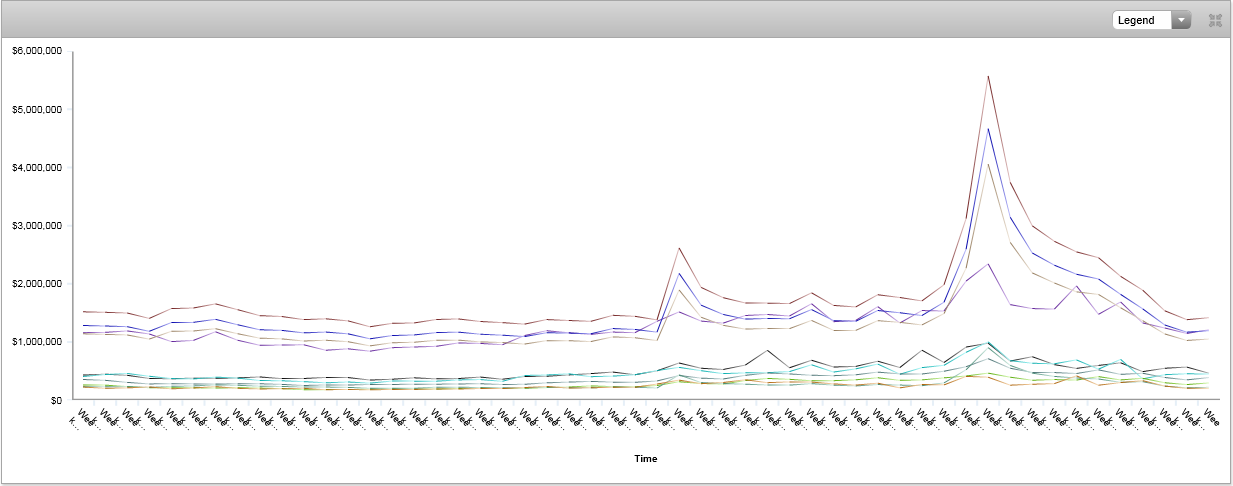Click the purple line's highest peak point
Screen dimensions: 1233x486
[988, 264]
